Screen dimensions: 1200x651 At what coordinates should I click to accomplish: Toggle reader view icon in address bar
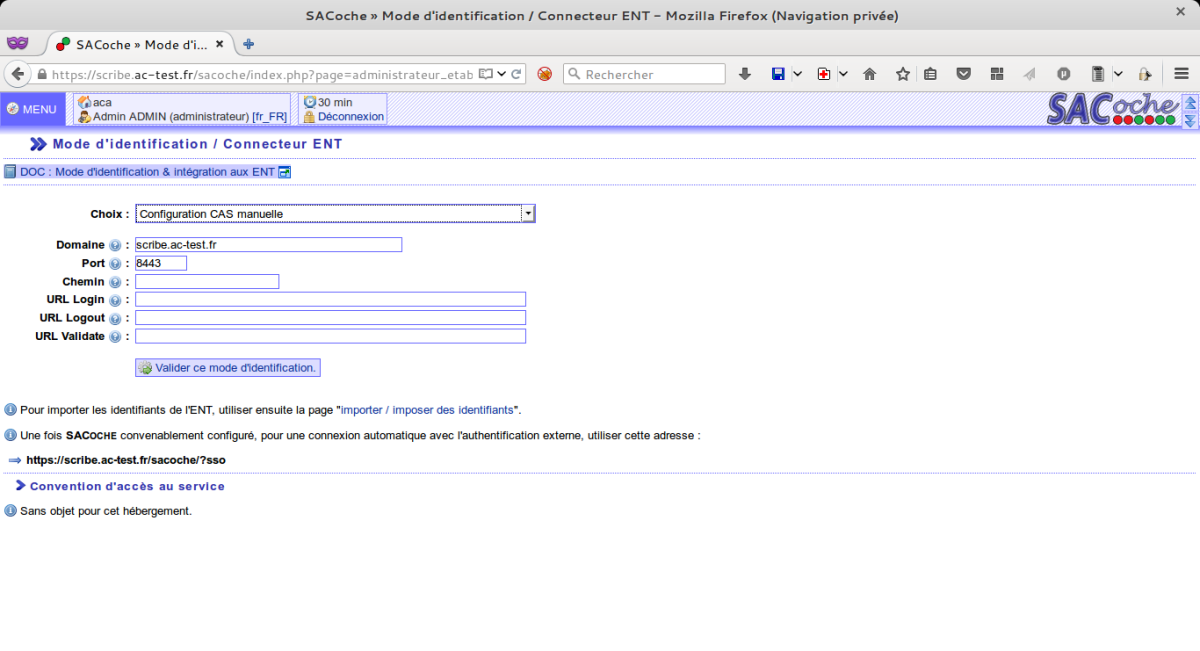(x=486, y=74)
